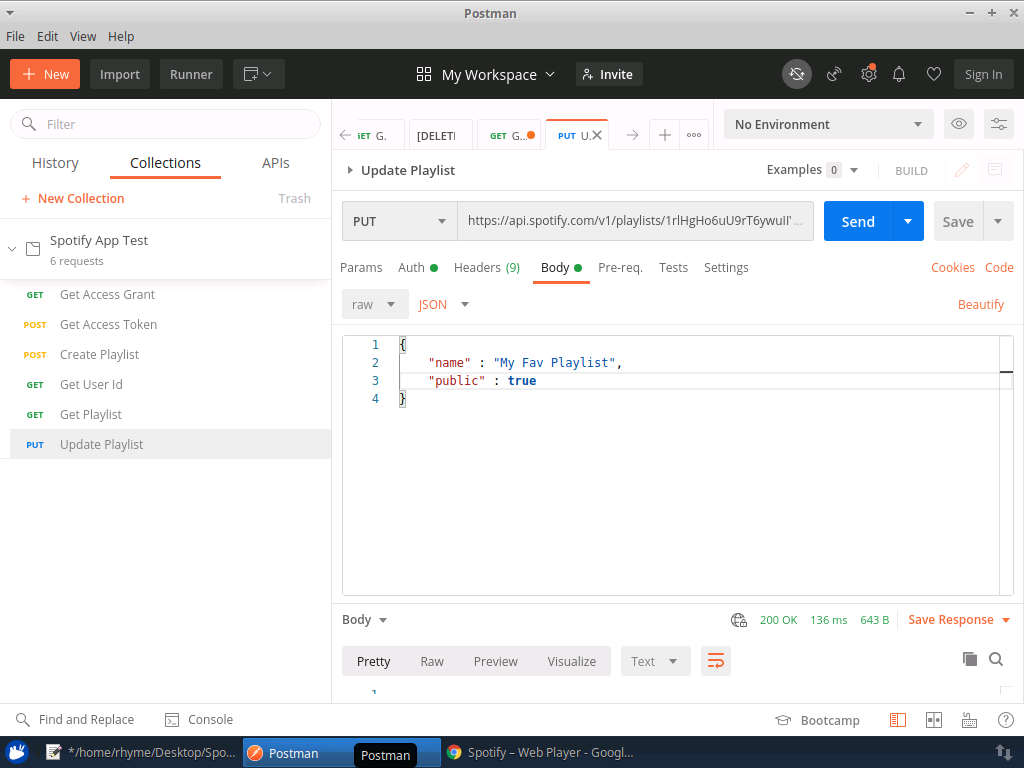Open the Send options arrow
The width and height of the screenshot is (1024, 768).
(x=908, y=221)
